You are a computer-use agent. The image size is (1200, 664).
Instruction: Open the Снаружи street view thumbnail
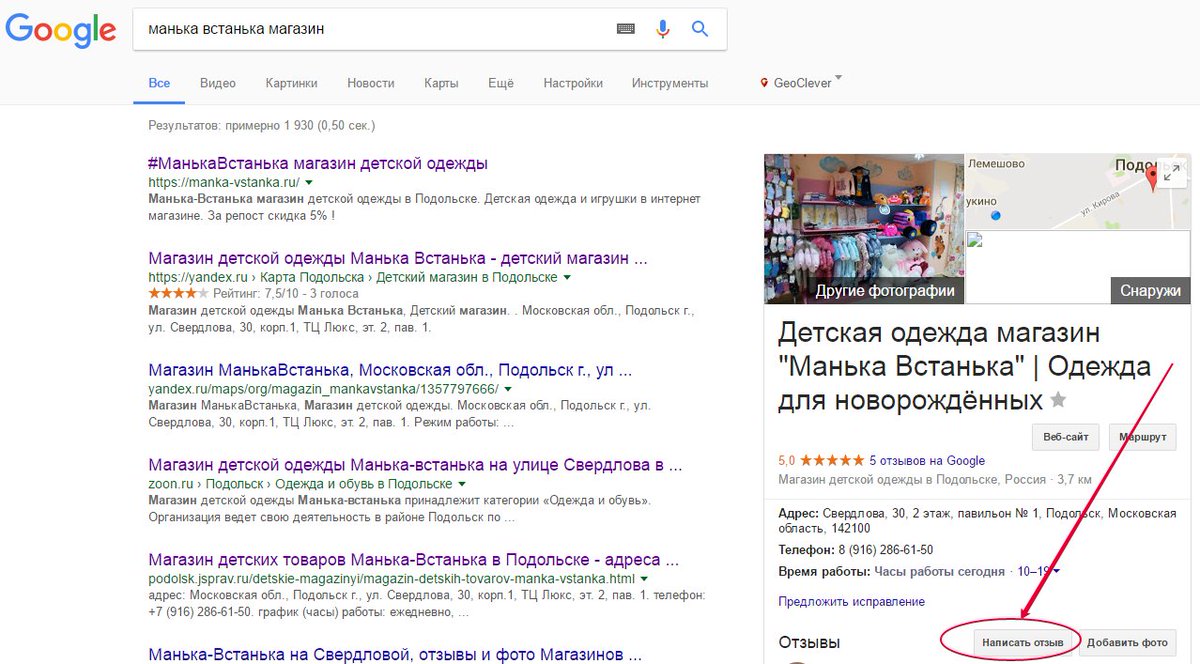(x=1078, y=268)
